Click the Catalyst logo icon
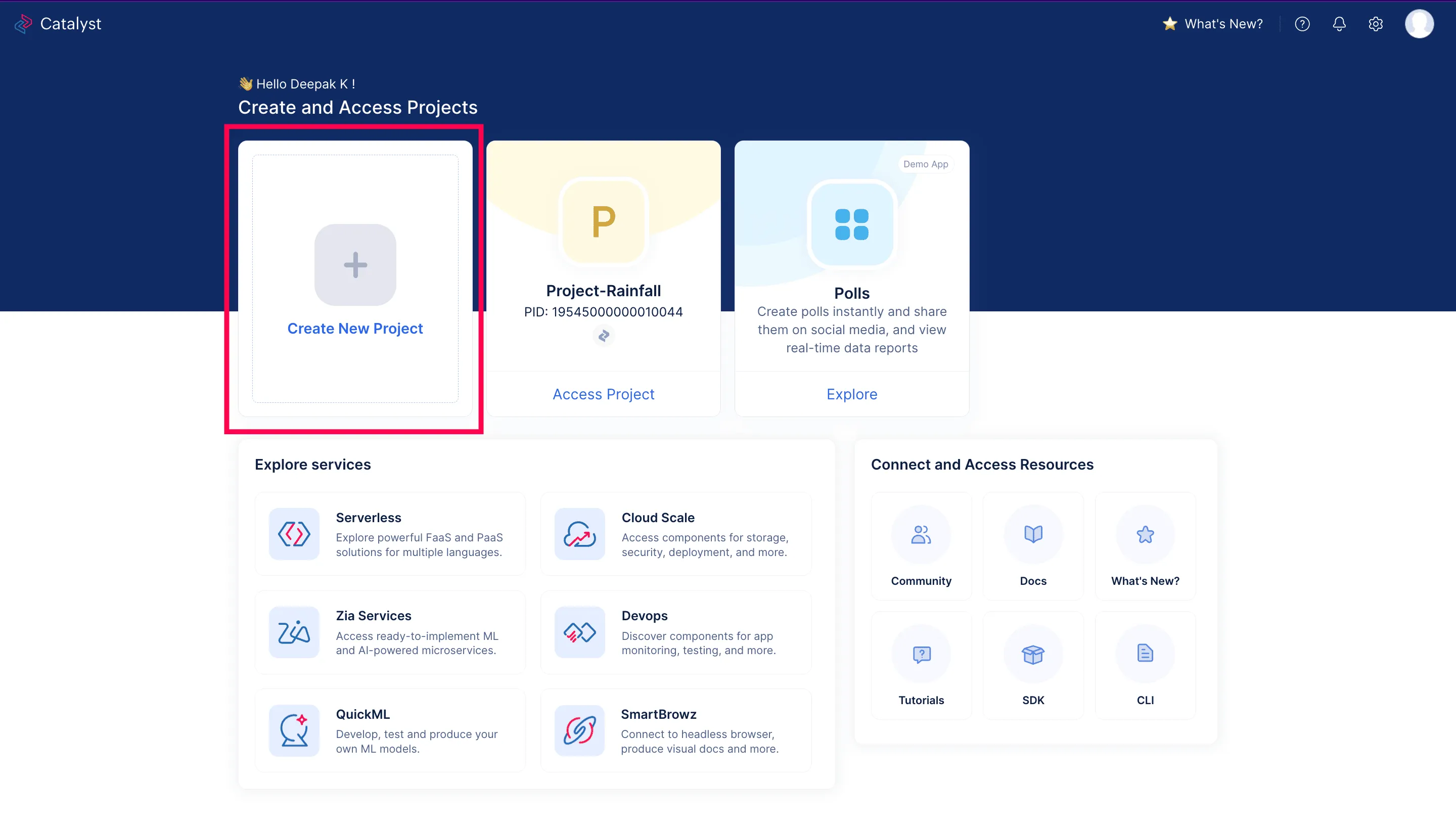Viewport: 1456px width, 830px height. point(23,24)
